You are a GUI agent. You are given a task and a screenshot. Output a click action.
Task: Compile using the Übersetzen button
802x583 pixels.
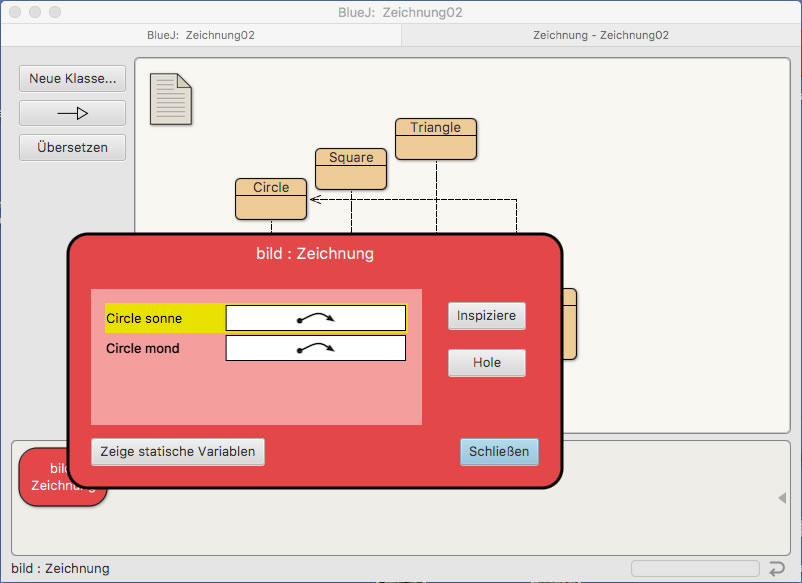pos(72,148)
